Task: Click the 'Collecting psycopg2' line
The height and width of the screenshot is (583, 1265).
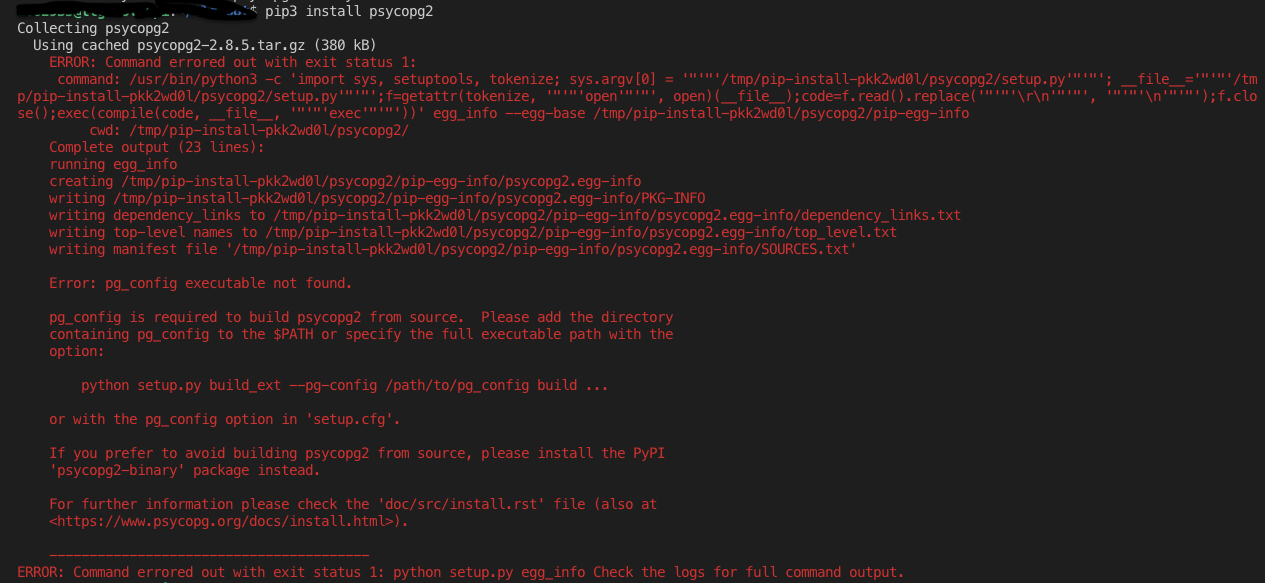Action: coord(93,28)
